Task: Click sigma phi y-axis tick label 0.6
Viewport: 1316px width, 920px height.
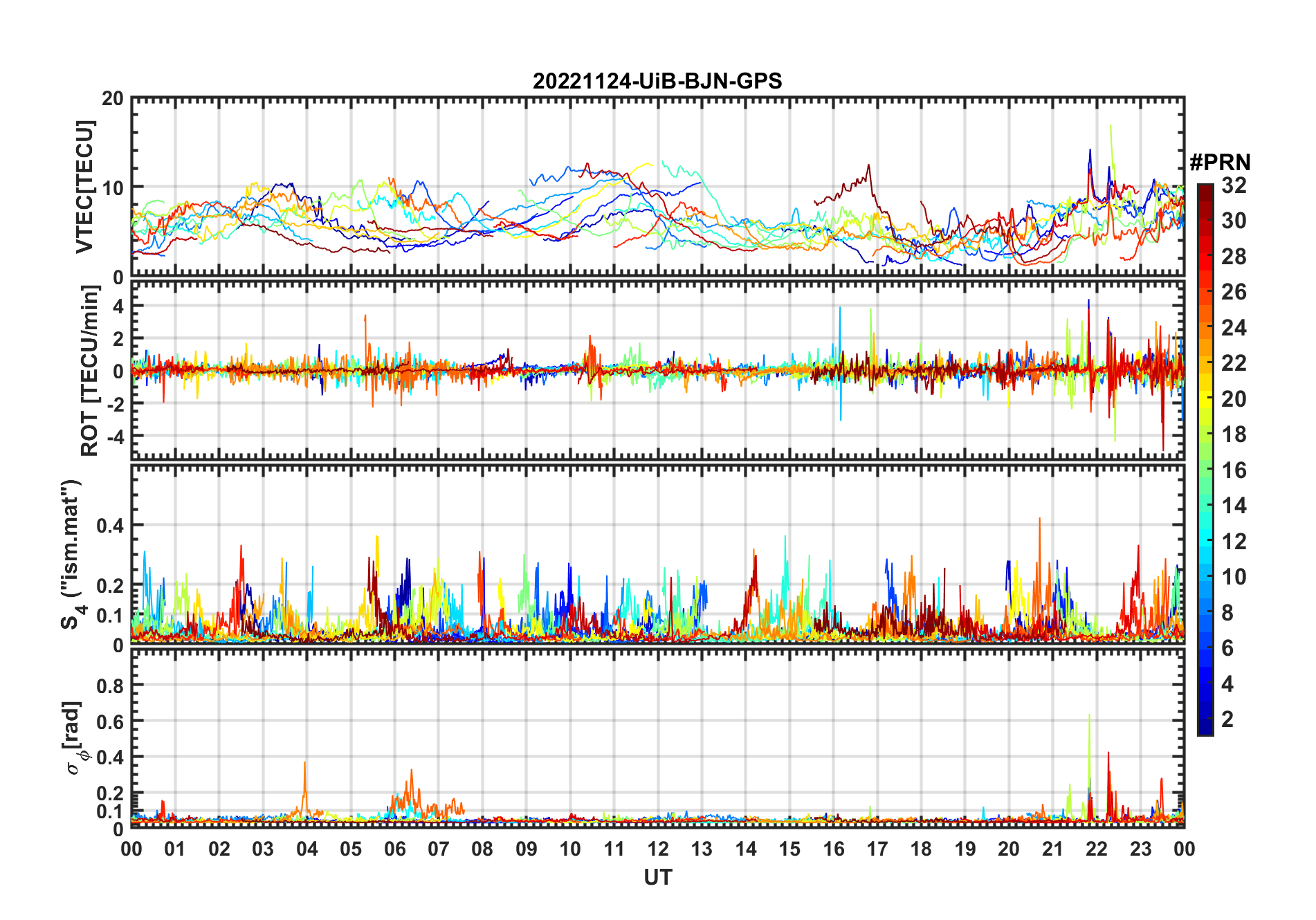Action: pyautogui.click(x=111, y=722)
